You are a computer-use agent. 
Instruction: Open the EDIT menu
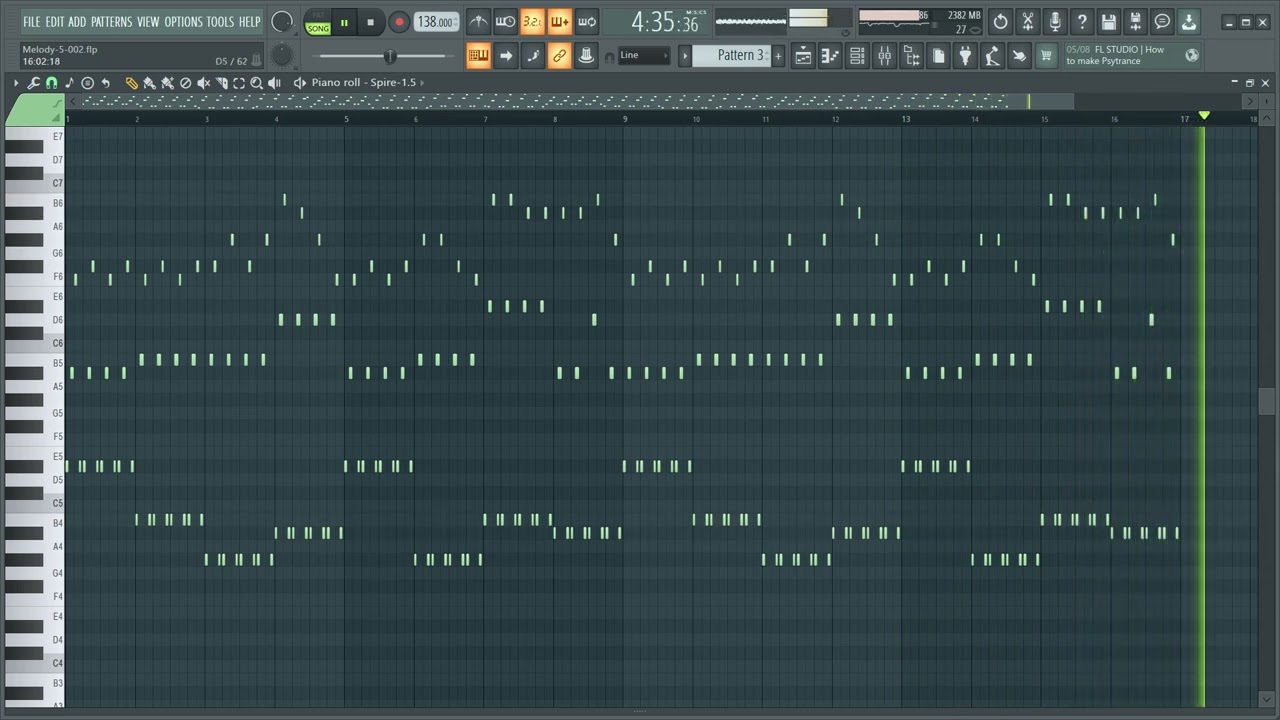pos(54,21)
